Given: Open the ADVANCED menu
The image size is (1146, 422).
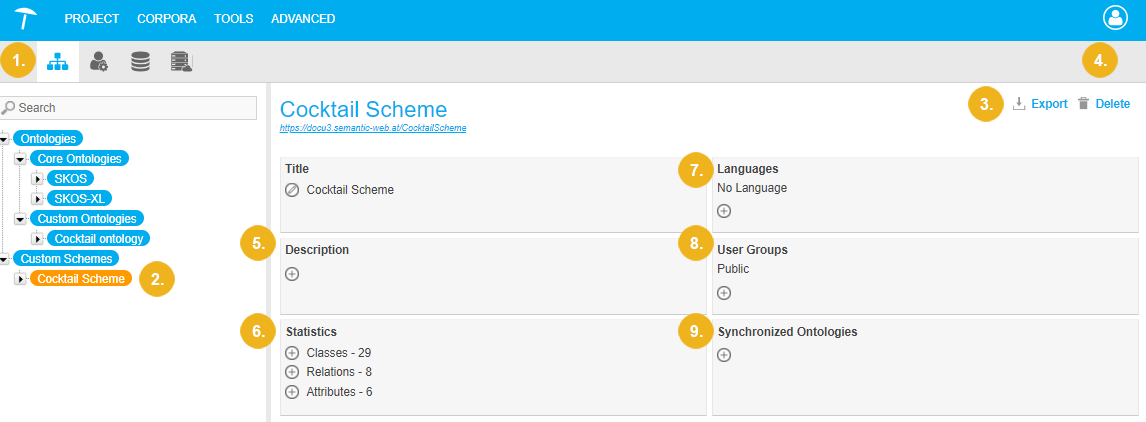Looking at the screenshot, I should (x=303, y=19).
